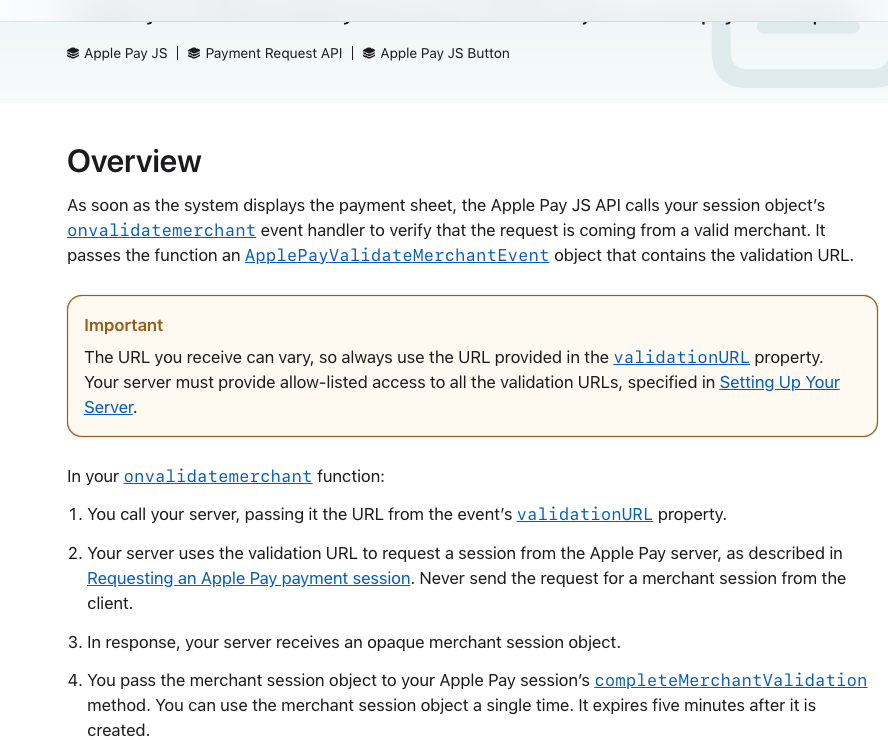Click validationURL link inside the Important box
Viewport: 888px width, 740px height.
coord(681,357)
